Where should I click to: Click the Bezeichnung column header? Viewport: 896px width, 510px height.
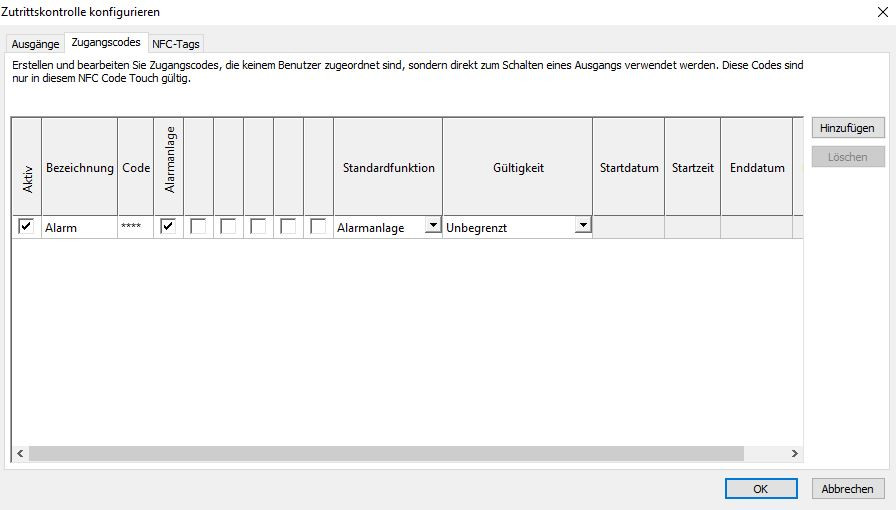coord(79,168)
